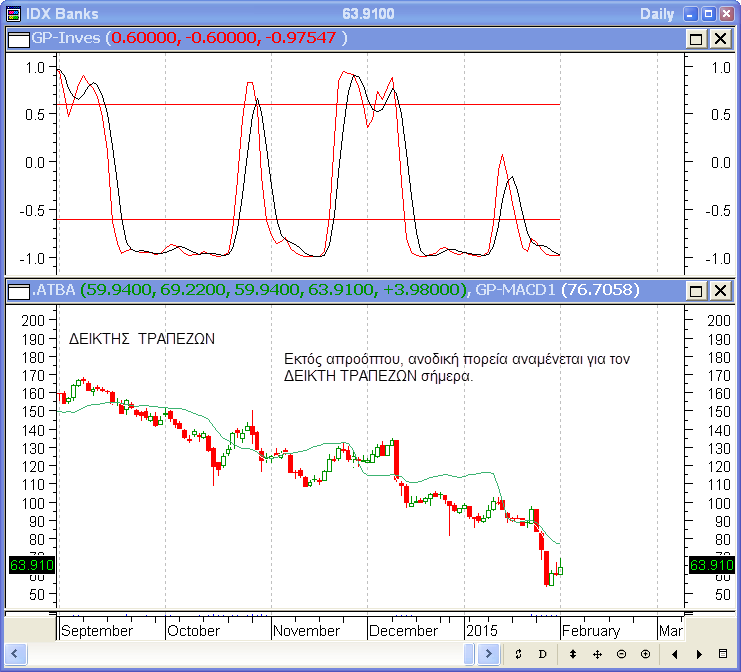Image resolution: width=741 pixels, height=672 pixels.
Task: Click the February label on time axis
Action: pyautogui.click(x=591, y=631)
